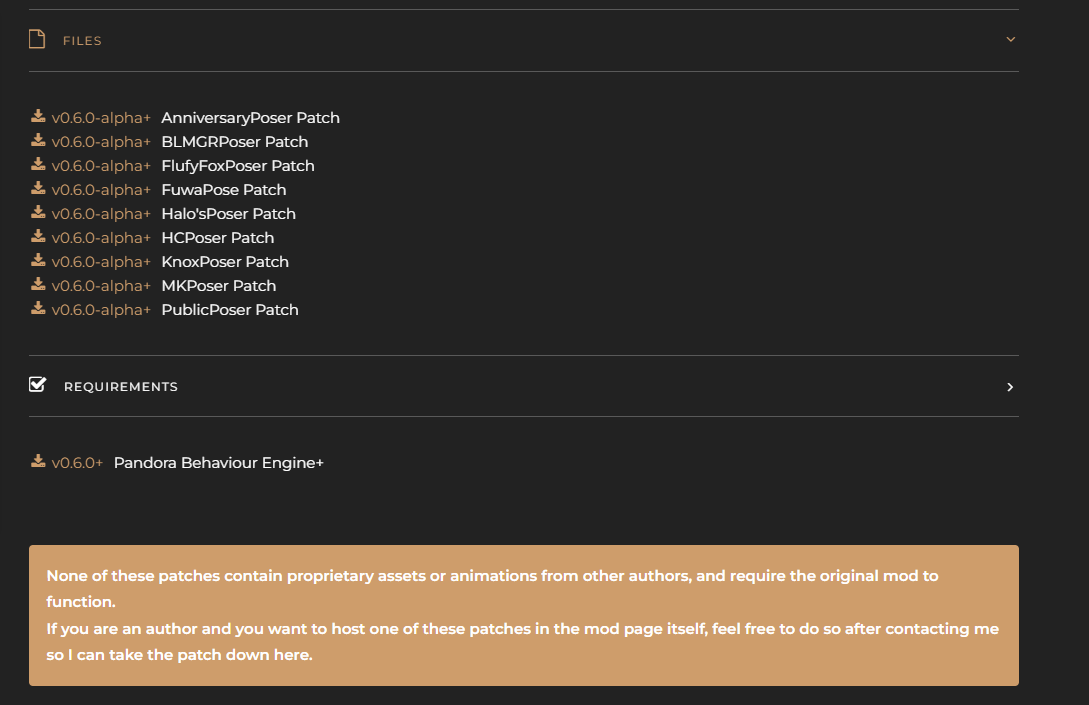Click the download icon beside HCPoser Patch
This screenshot has width=1089, height=705.
pyautogui.click(x=39, y=237)
